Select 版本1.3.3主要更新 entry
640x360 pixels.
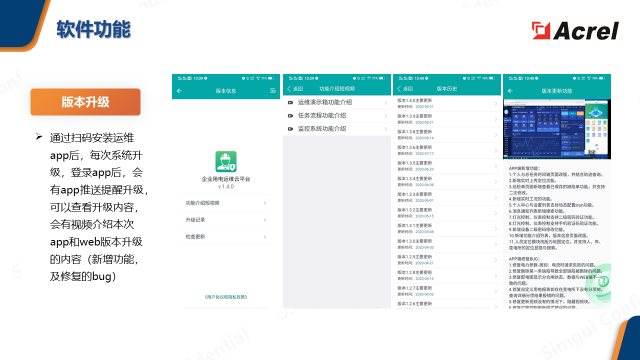(447, 197)
